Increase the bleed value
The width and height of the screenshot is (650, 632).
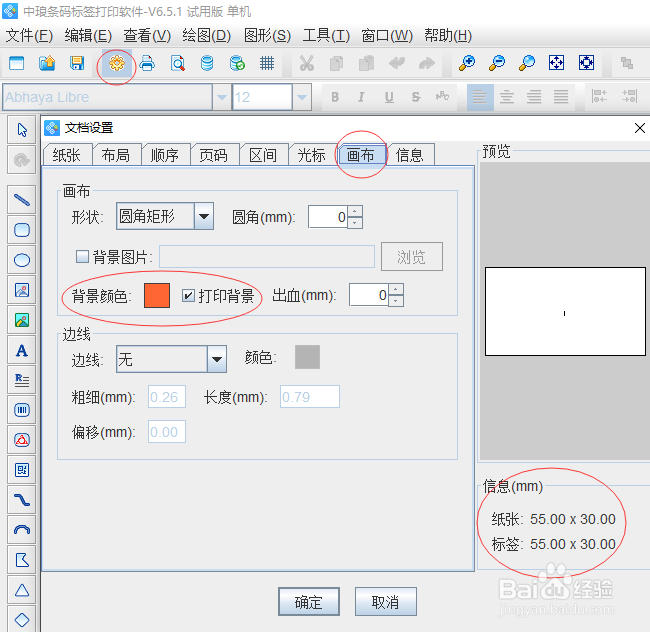[395, 289]
